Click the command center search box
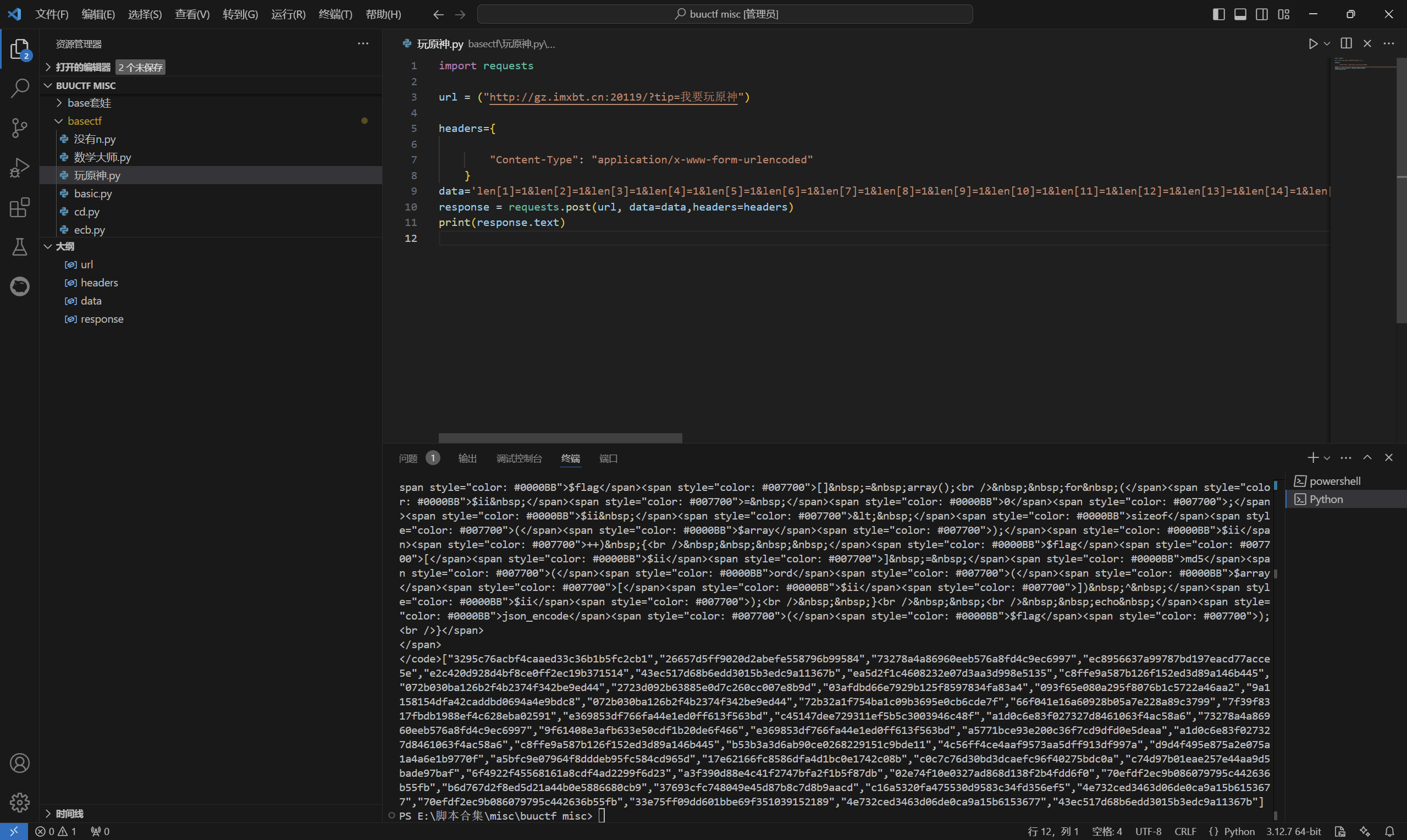The height and width of the screenshot is (840, 1407). pyautogui.click(x=725, y=14)
